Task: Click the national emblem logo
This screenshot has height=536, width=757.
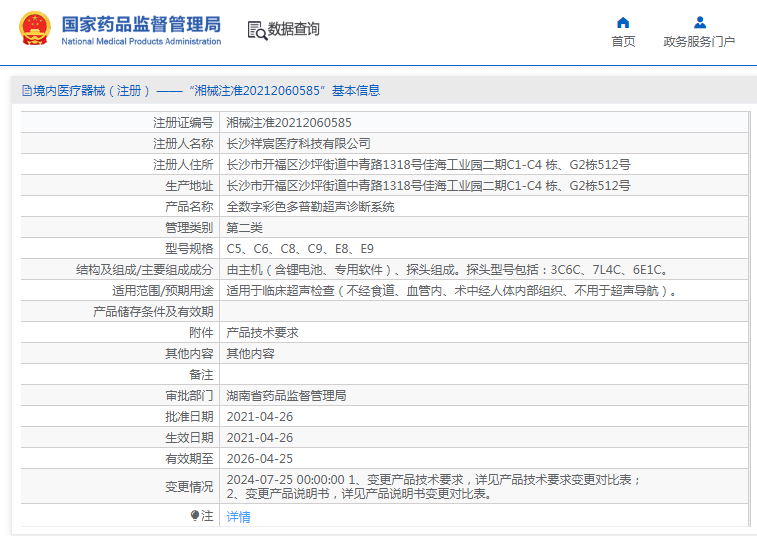Action: (x=33, y=29)
